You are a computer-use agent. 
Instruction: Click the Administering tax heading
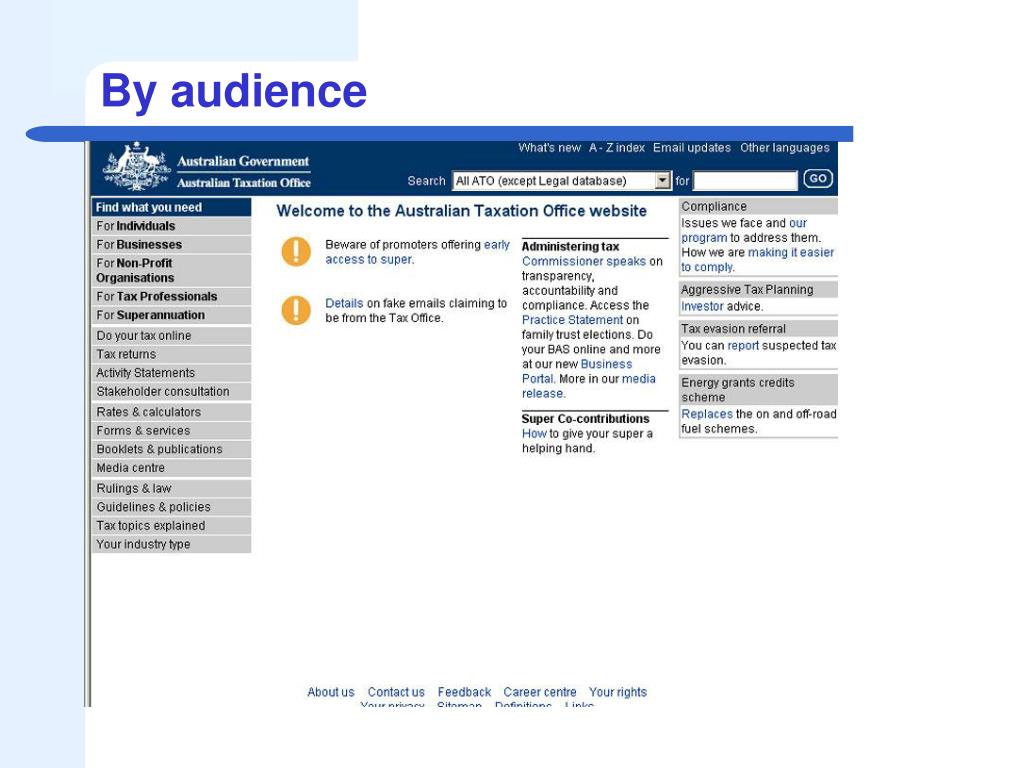tap(570, 246)
